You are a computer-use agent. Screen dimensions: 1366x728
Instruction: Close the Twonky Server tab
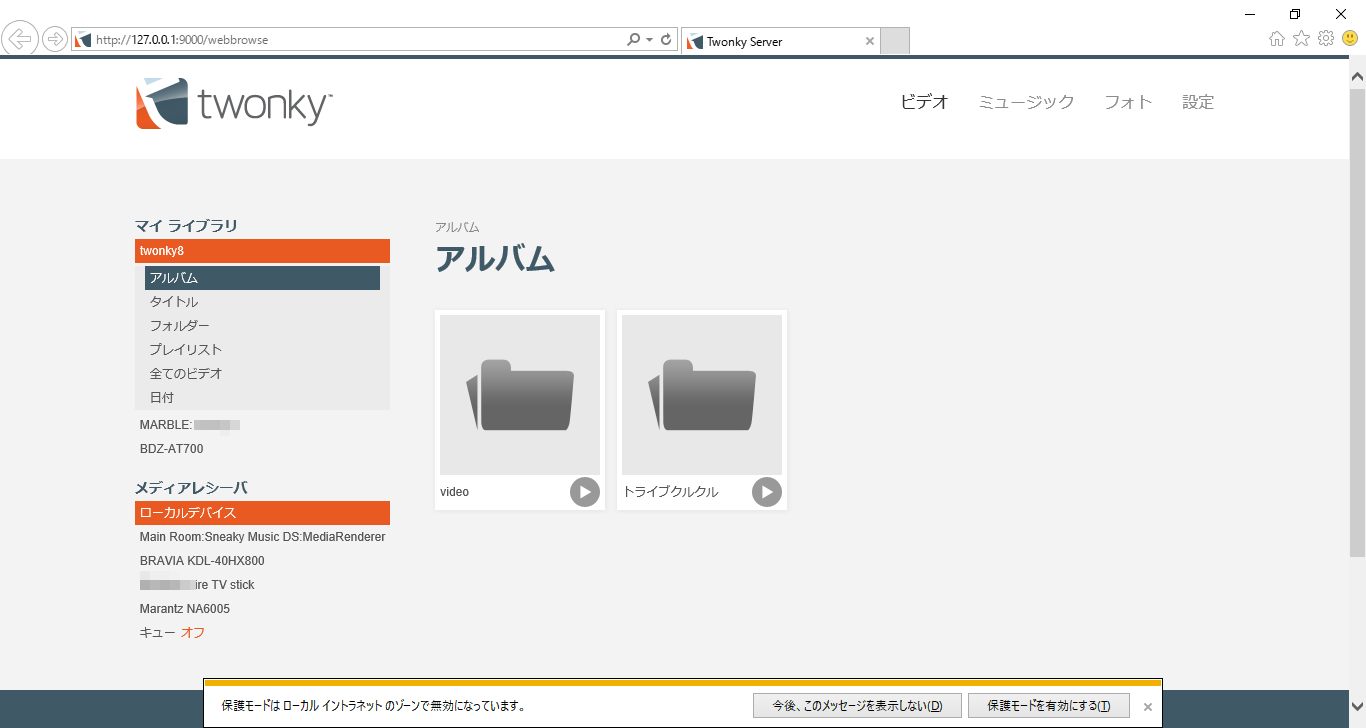coord(869,41)
